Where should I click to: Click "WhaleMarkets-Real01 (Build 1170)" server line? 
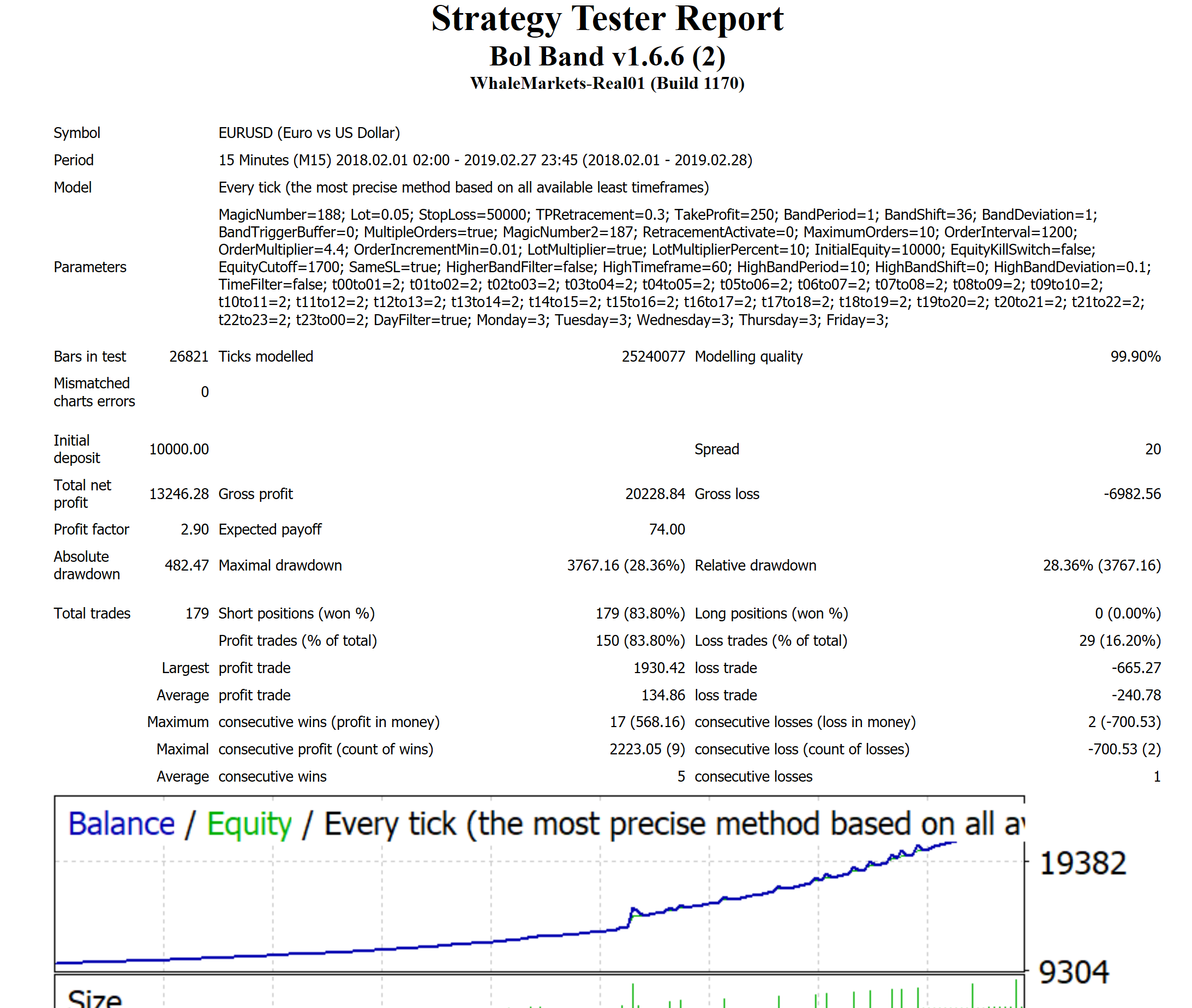click(607, 83)
